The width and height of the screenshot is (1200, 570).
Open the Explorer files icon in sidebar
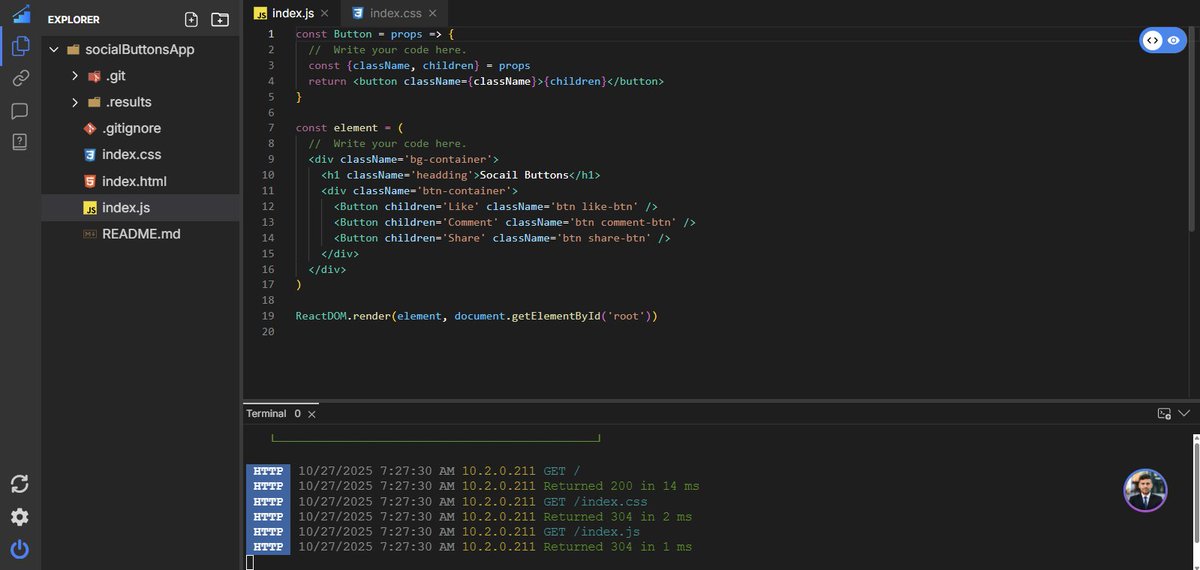[20, 46]
